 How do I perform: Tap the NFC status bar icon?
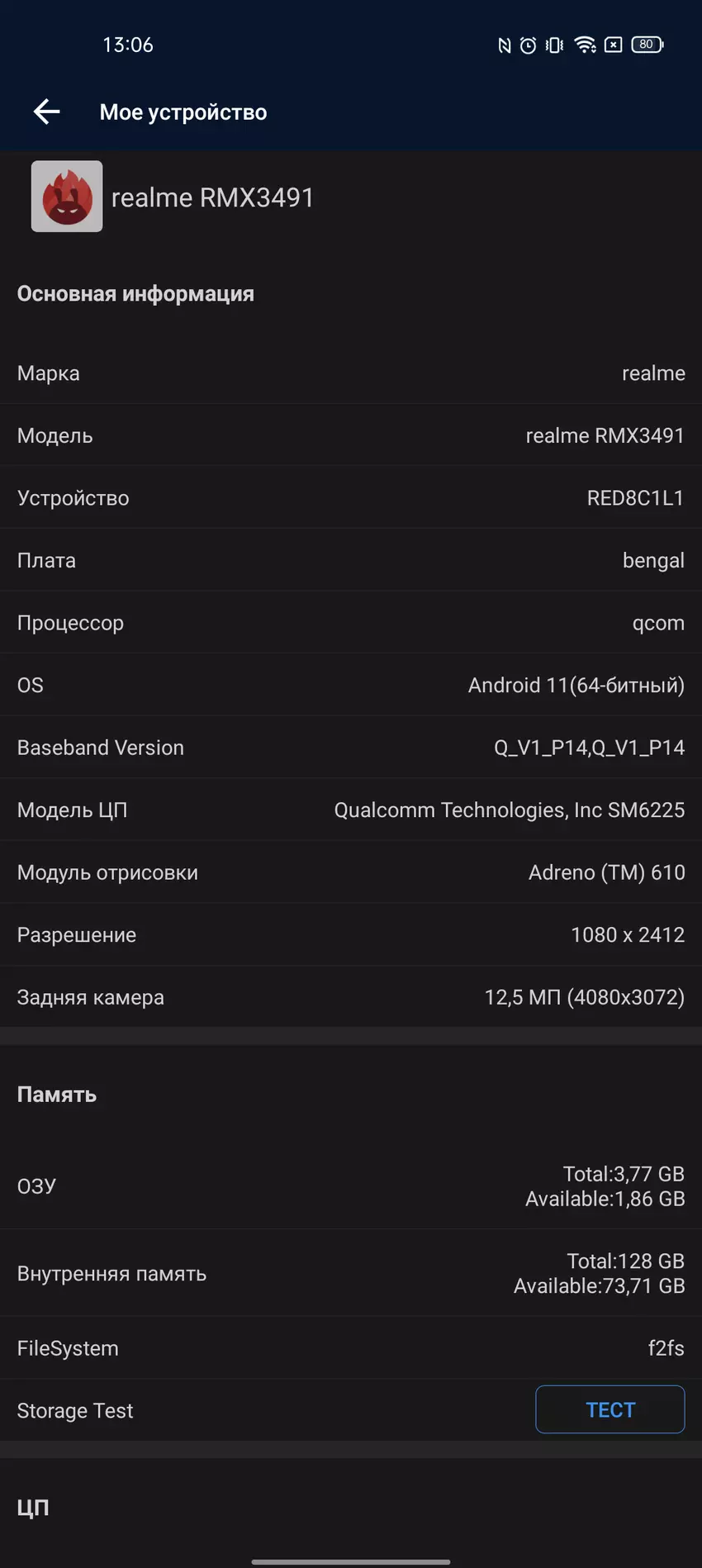coord(504,45)
